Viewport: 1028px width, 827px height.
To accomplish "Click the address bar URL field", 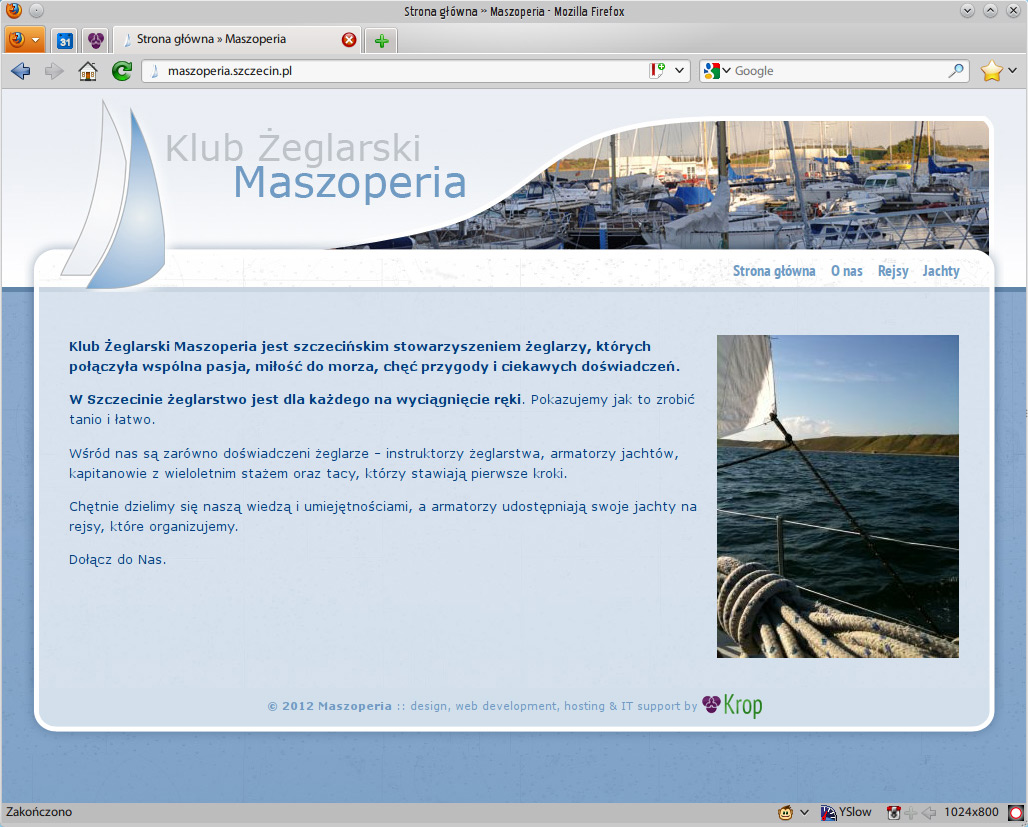I will pyautogui.click(x=400, y=71).
